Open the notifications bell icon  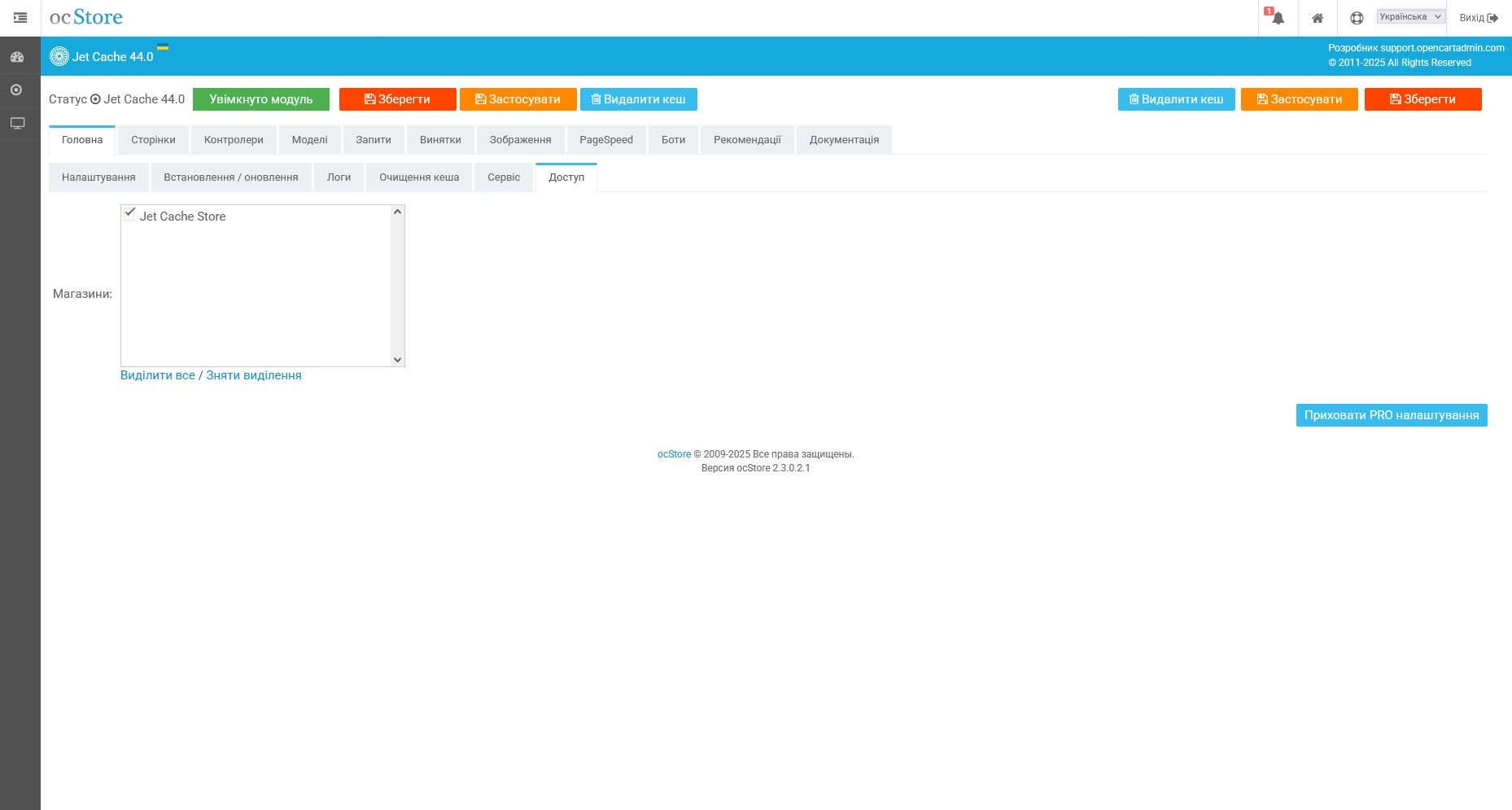coord(1278,18)
